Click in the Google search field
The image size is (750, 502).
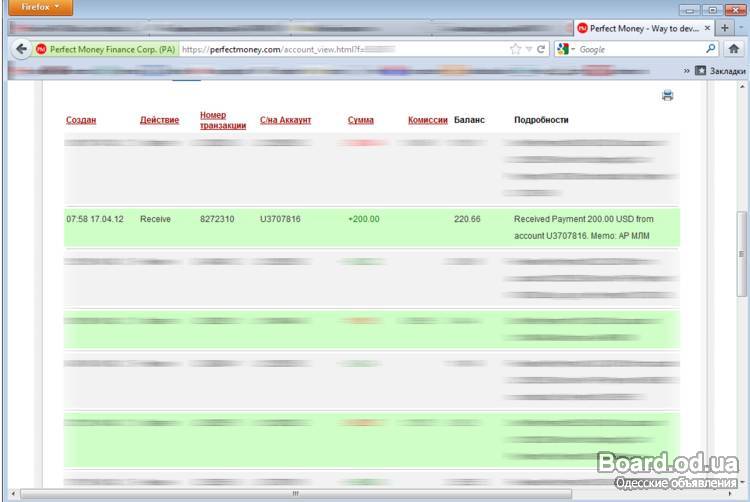click(640, 49)
